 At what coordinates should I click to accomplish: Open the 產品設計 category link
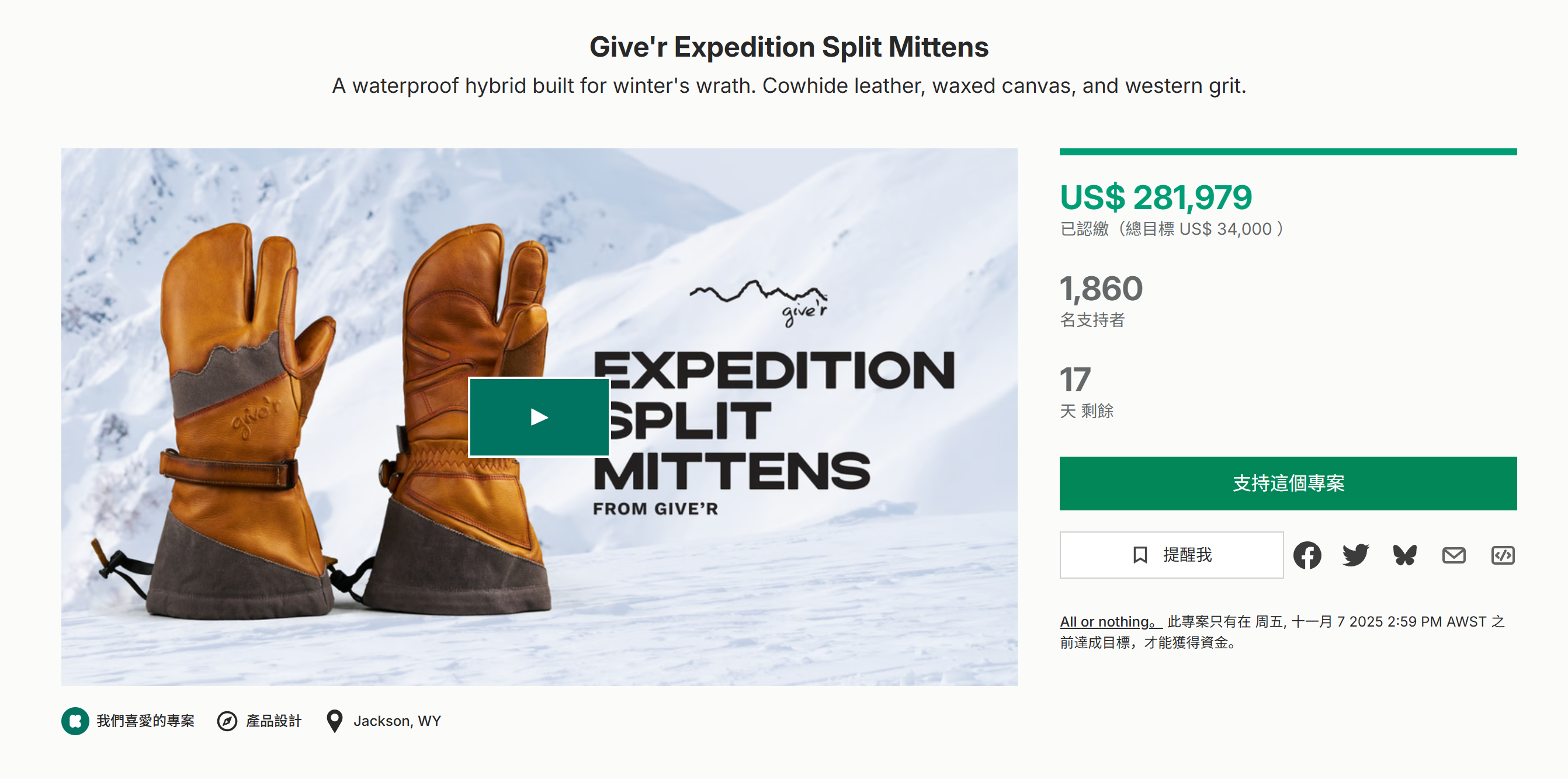(x=273, y=721)
